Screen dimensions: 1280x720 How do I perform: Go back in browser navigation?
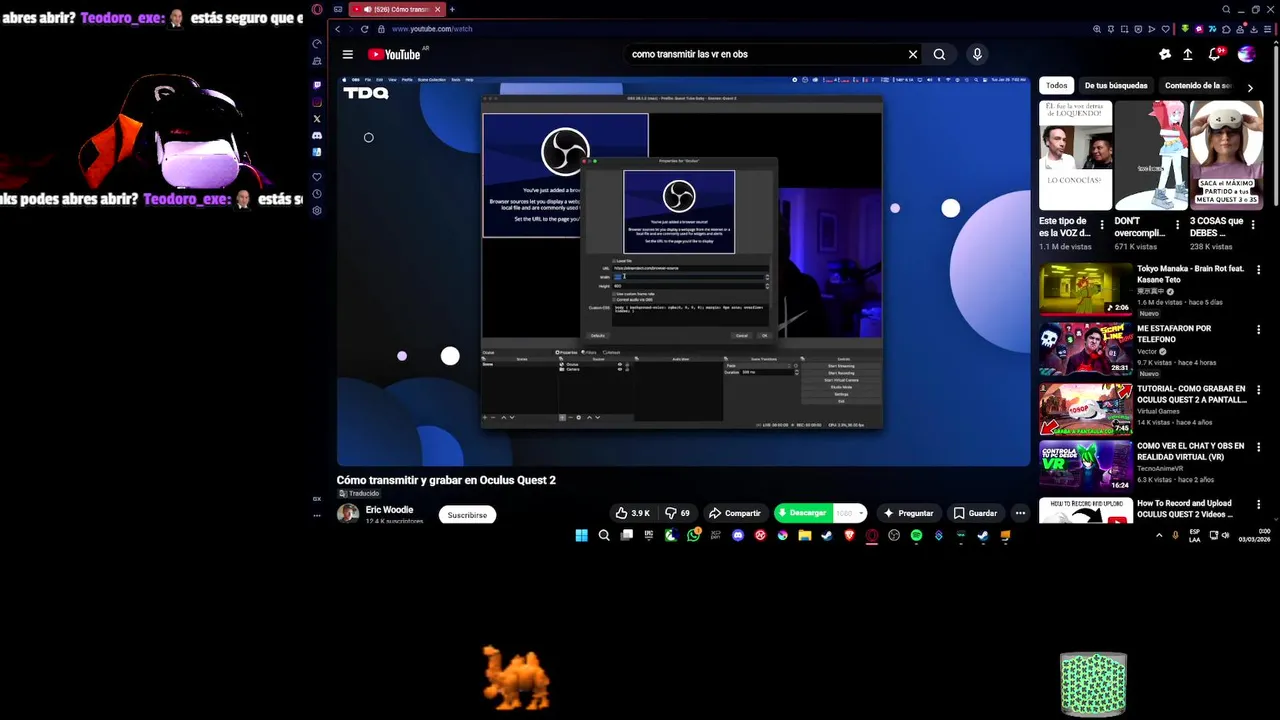click(338, 29)
